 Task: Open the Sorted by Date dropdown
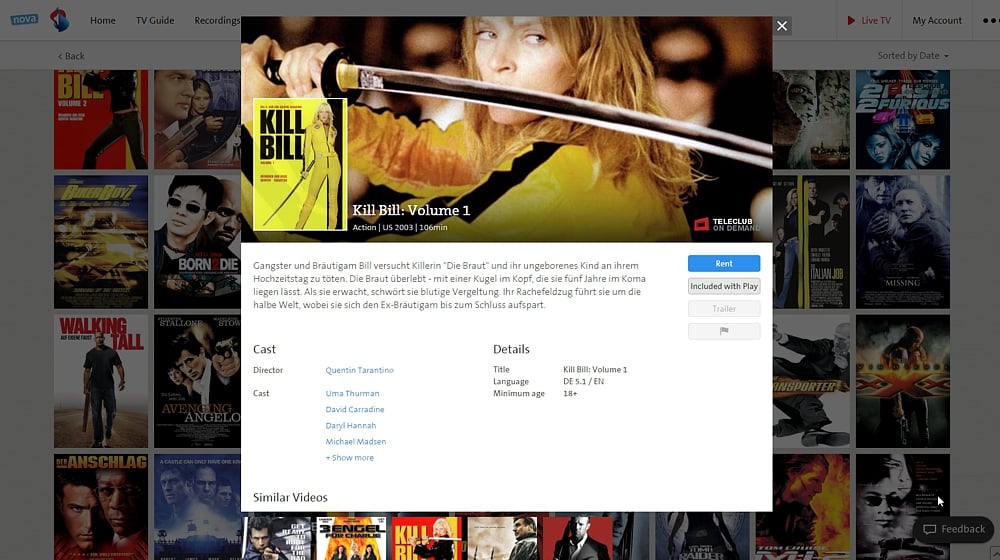(x=913, y=55)
